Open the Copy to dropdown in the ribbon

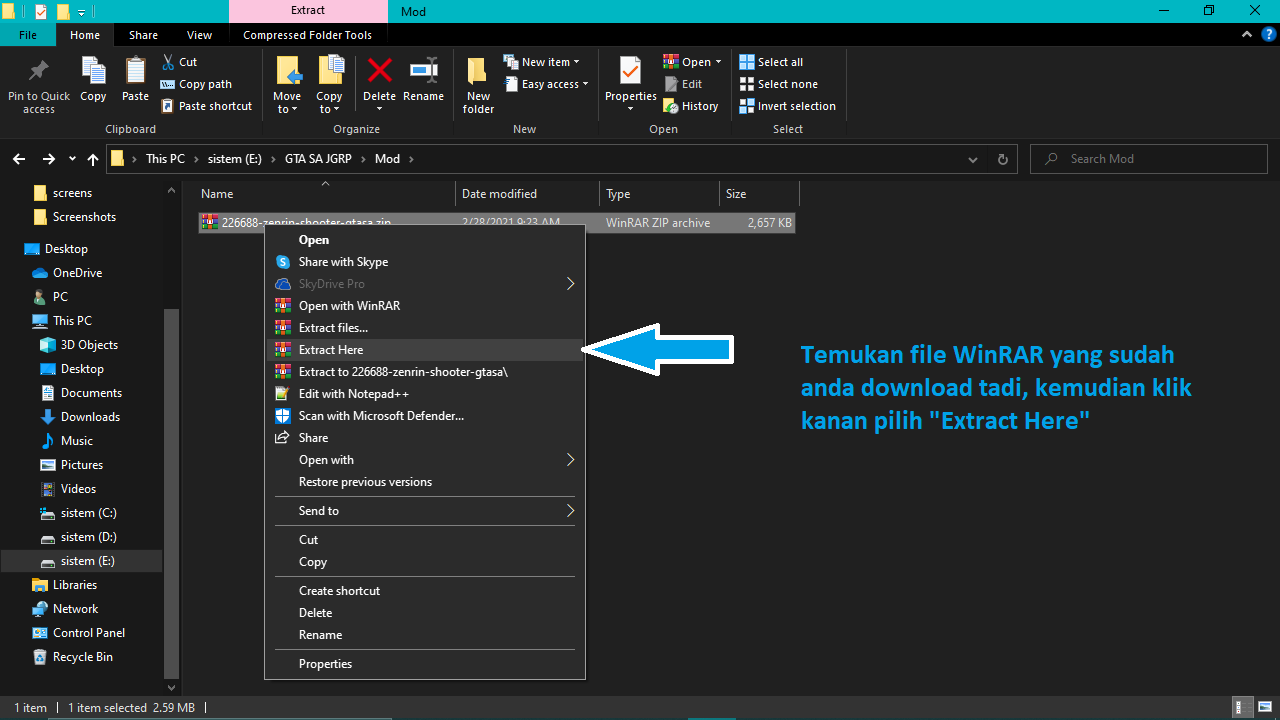(329, 85)
